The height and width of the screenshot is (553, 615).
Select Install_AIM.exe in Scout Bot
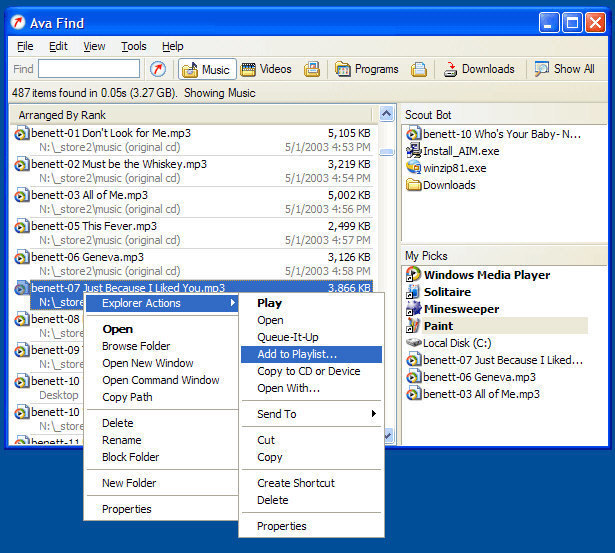453,151
